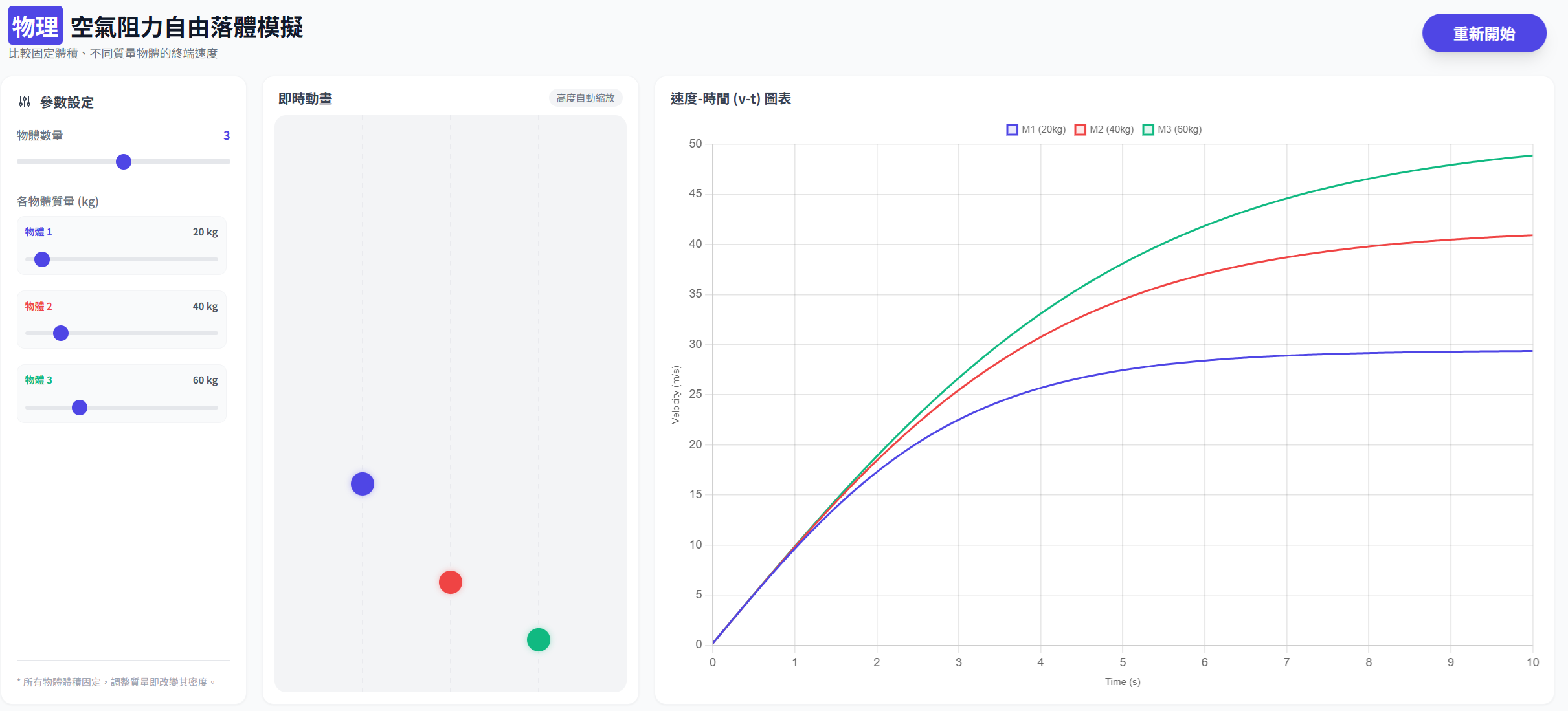
Task: Click the 物體 3 mass slider thumb
Action: click(x=80, y=408)
